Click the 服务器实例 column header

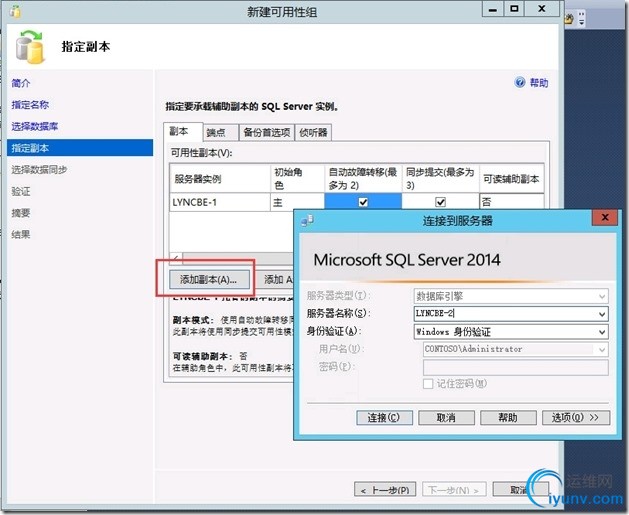pos(220,178)
